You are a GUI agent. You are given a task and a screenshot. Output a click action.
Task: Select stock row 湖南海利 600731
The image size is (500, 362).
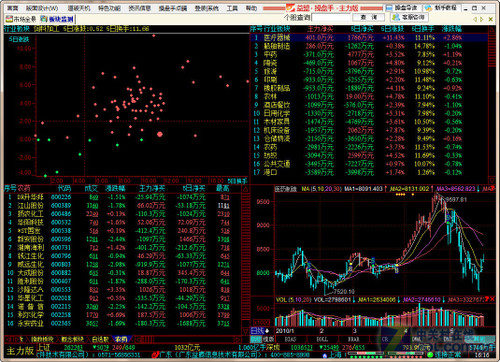point(122,247)
